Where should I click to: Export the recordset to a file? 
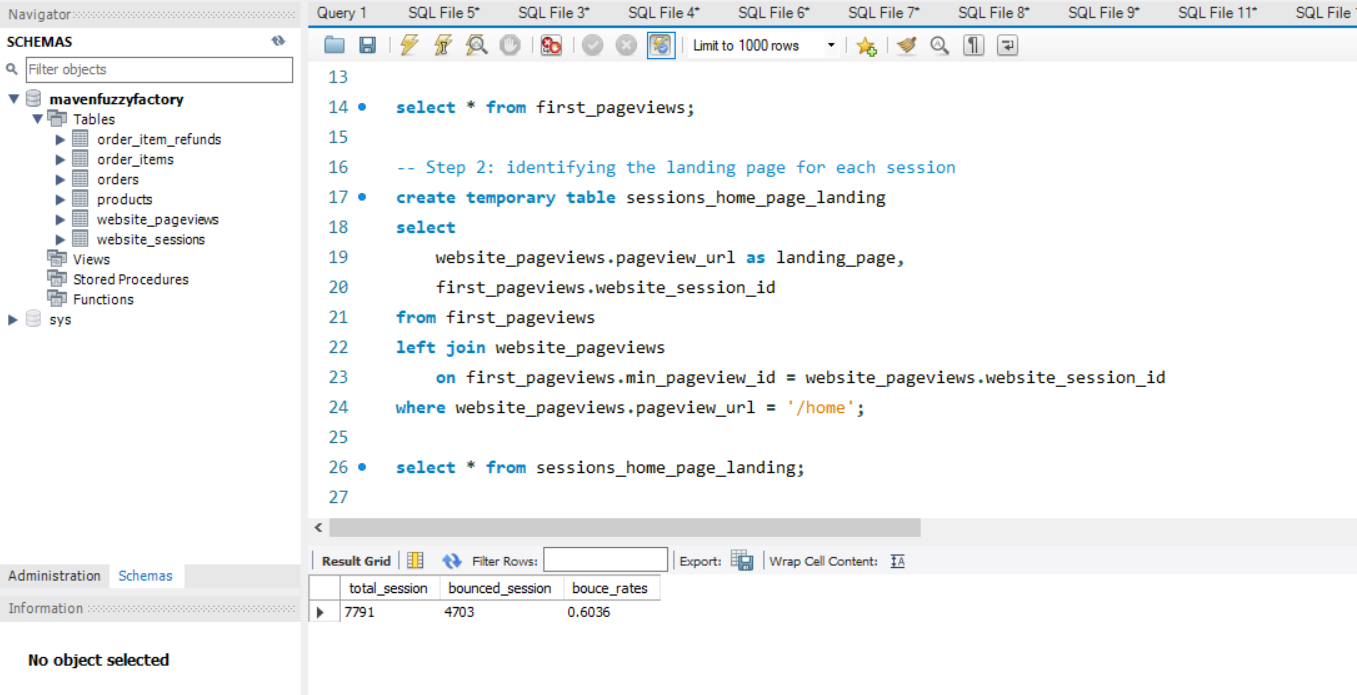coord(742,561)
